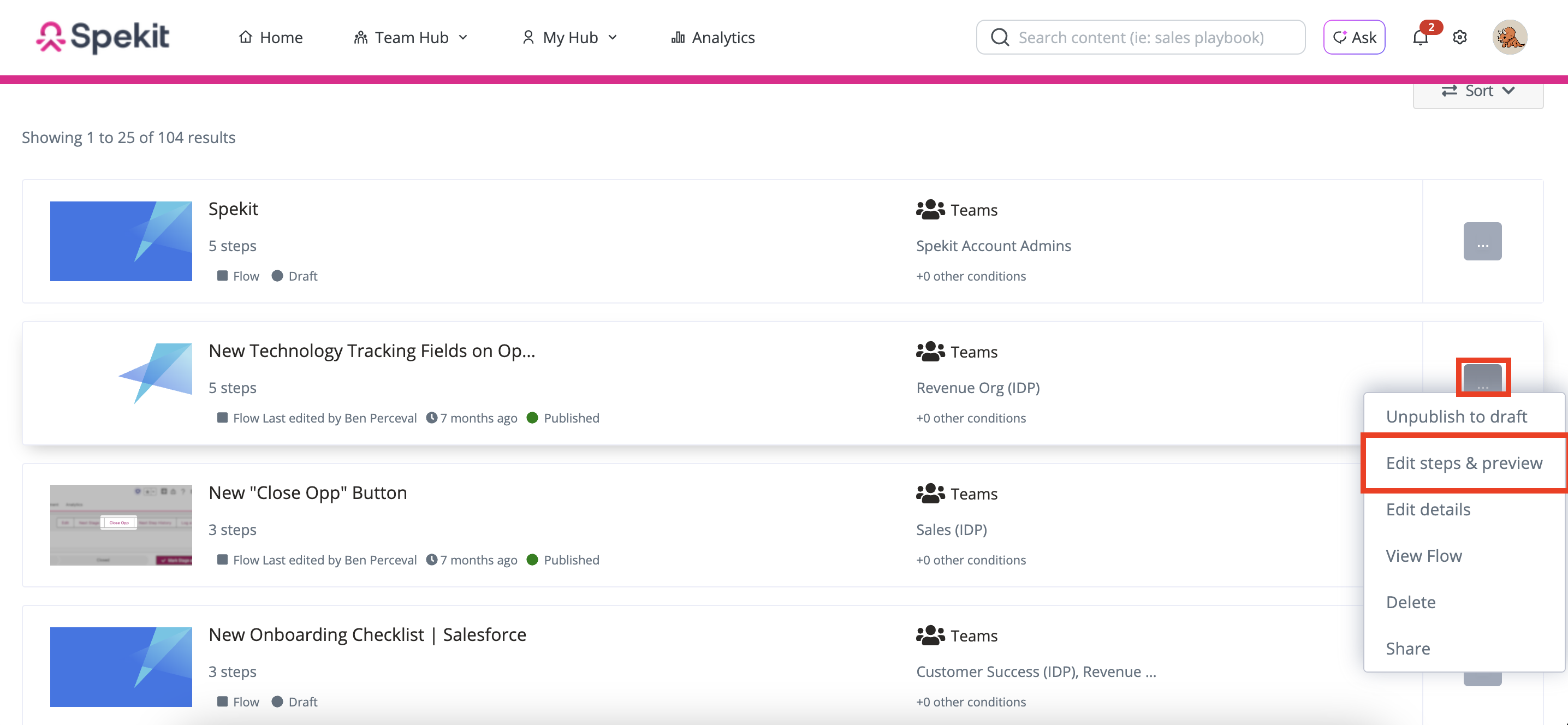Open the notifications bell
Image resolution: width=1568 pixels, height=725 pixels.
tap(1420, 38)
